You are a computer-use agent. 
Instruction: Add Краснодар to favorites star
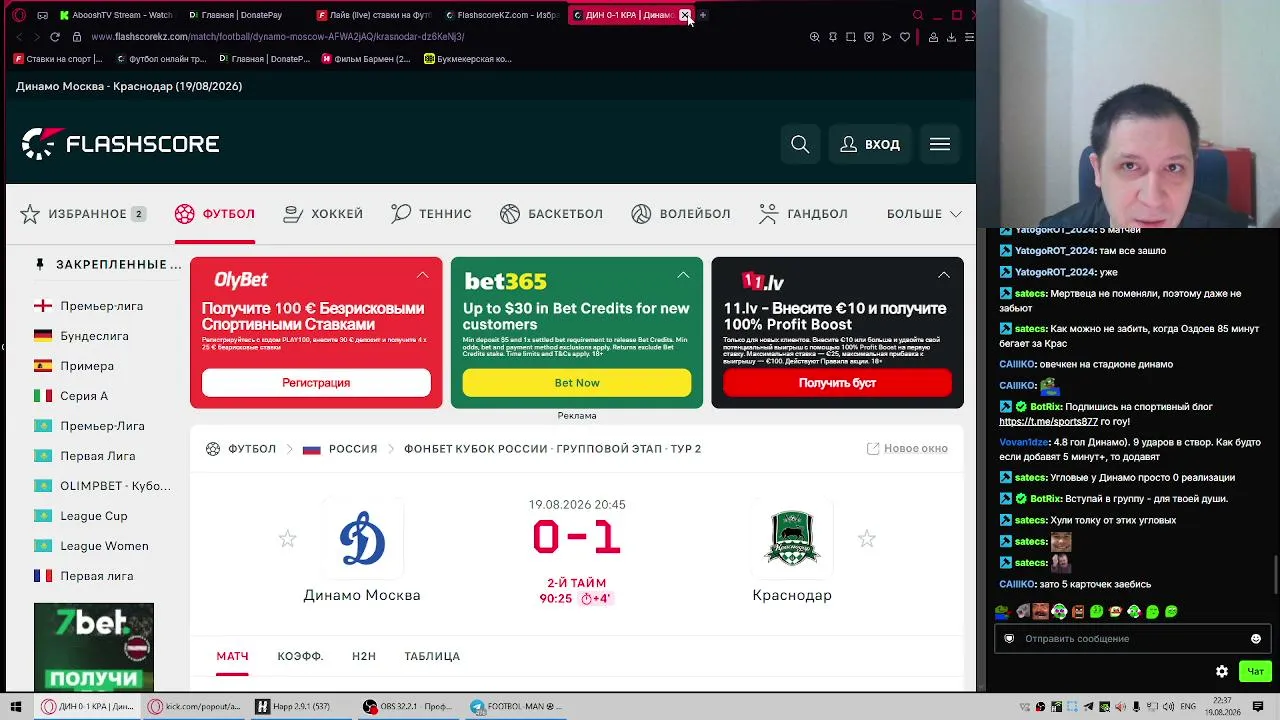click(x=866, y=539)
